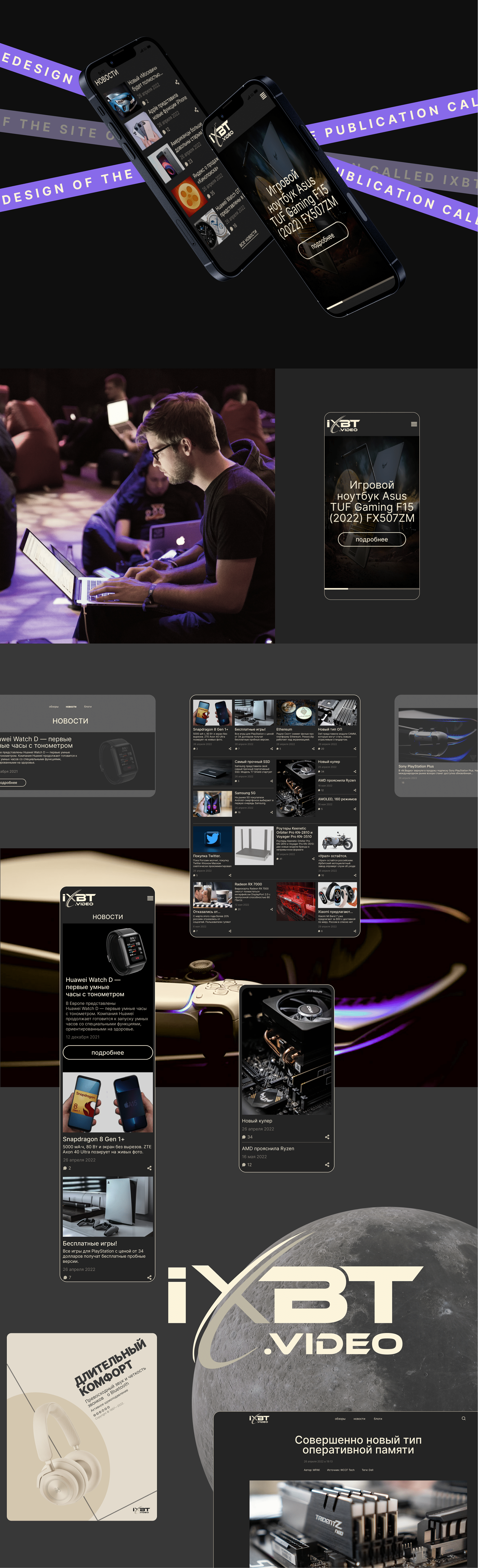Open hamburger menu on flat phone mockup

tap(414, 424)
